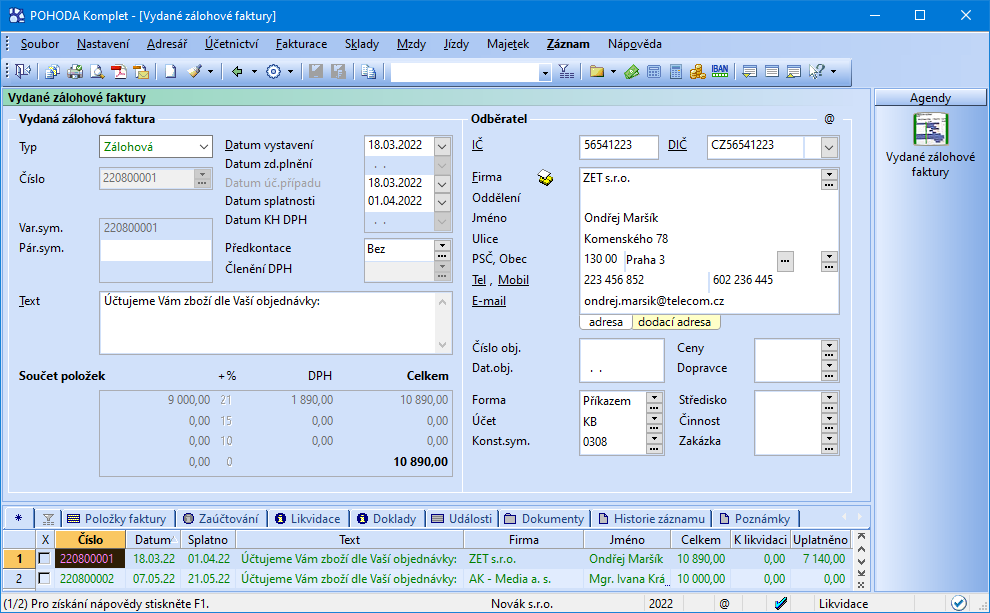Click the green banknote toolbar icon
The width and height of the screenshot is (990, 613).
tap(631, 71)
